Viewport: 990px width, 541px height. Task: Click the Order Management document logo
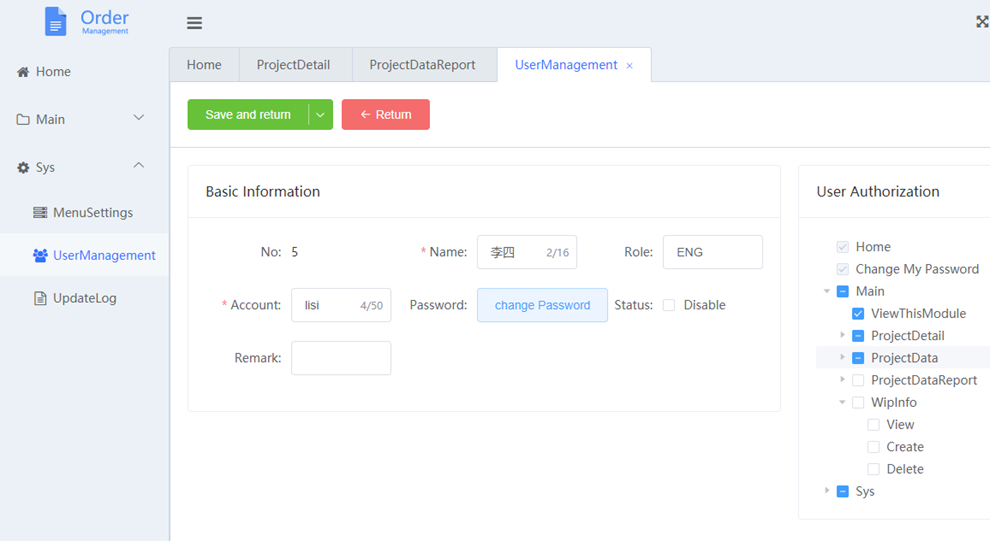pyautogui.click(x=56, y=21)
